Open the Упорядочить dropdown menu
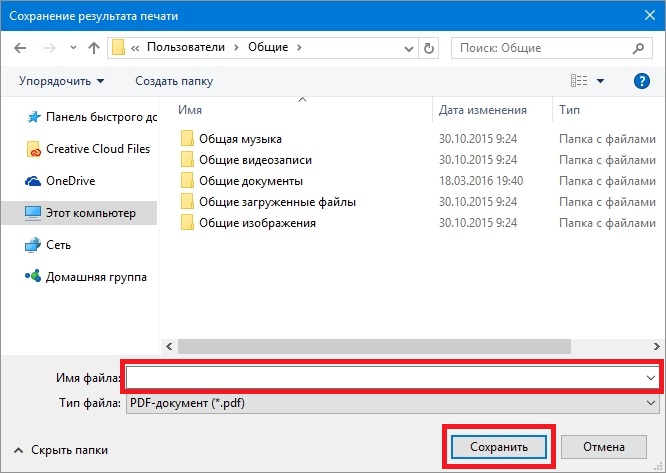666x473 pixels. pyautogui.click(x=61, y=81)
